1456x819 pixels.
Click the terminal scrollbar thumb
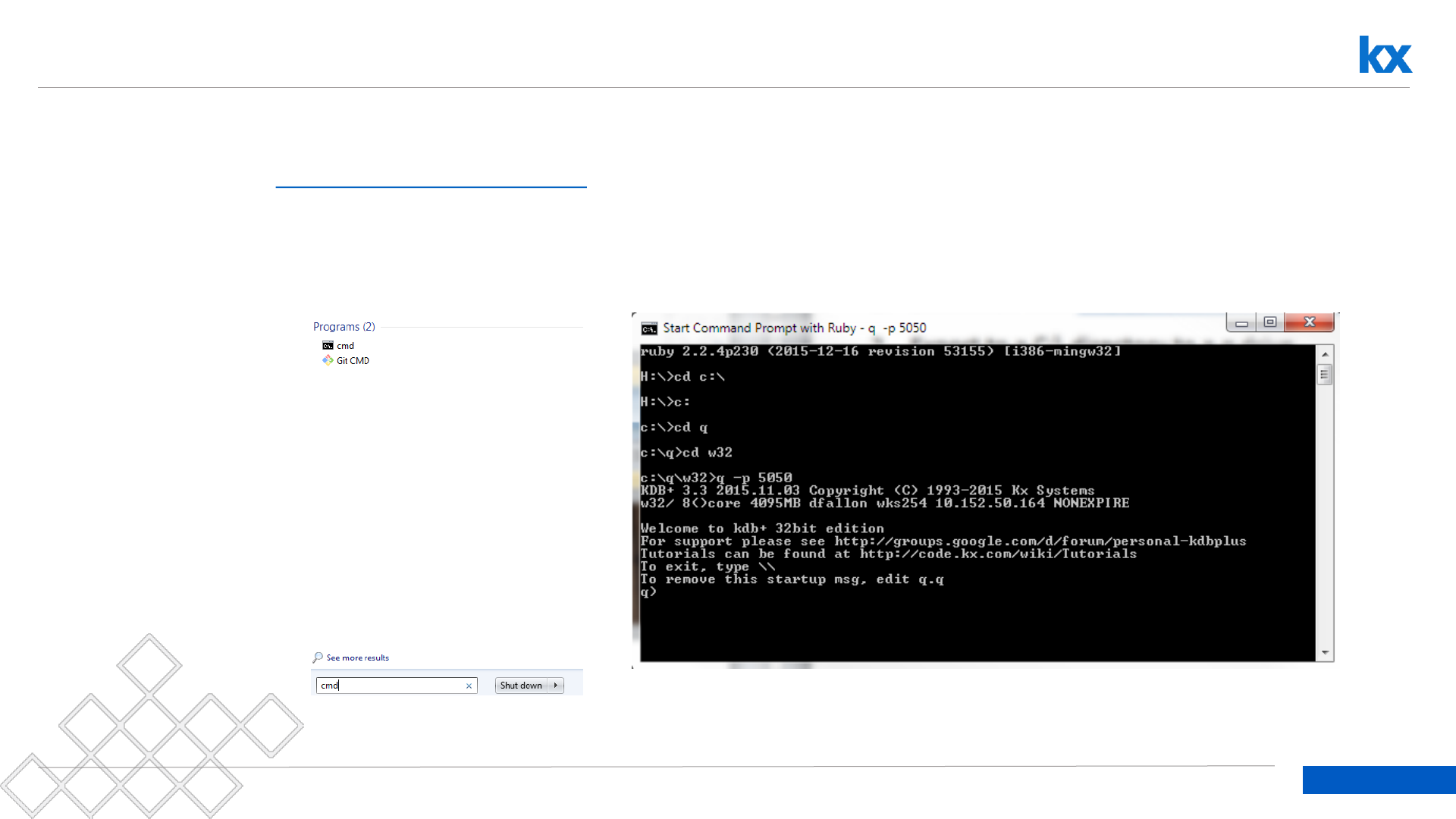point(1324,375)
